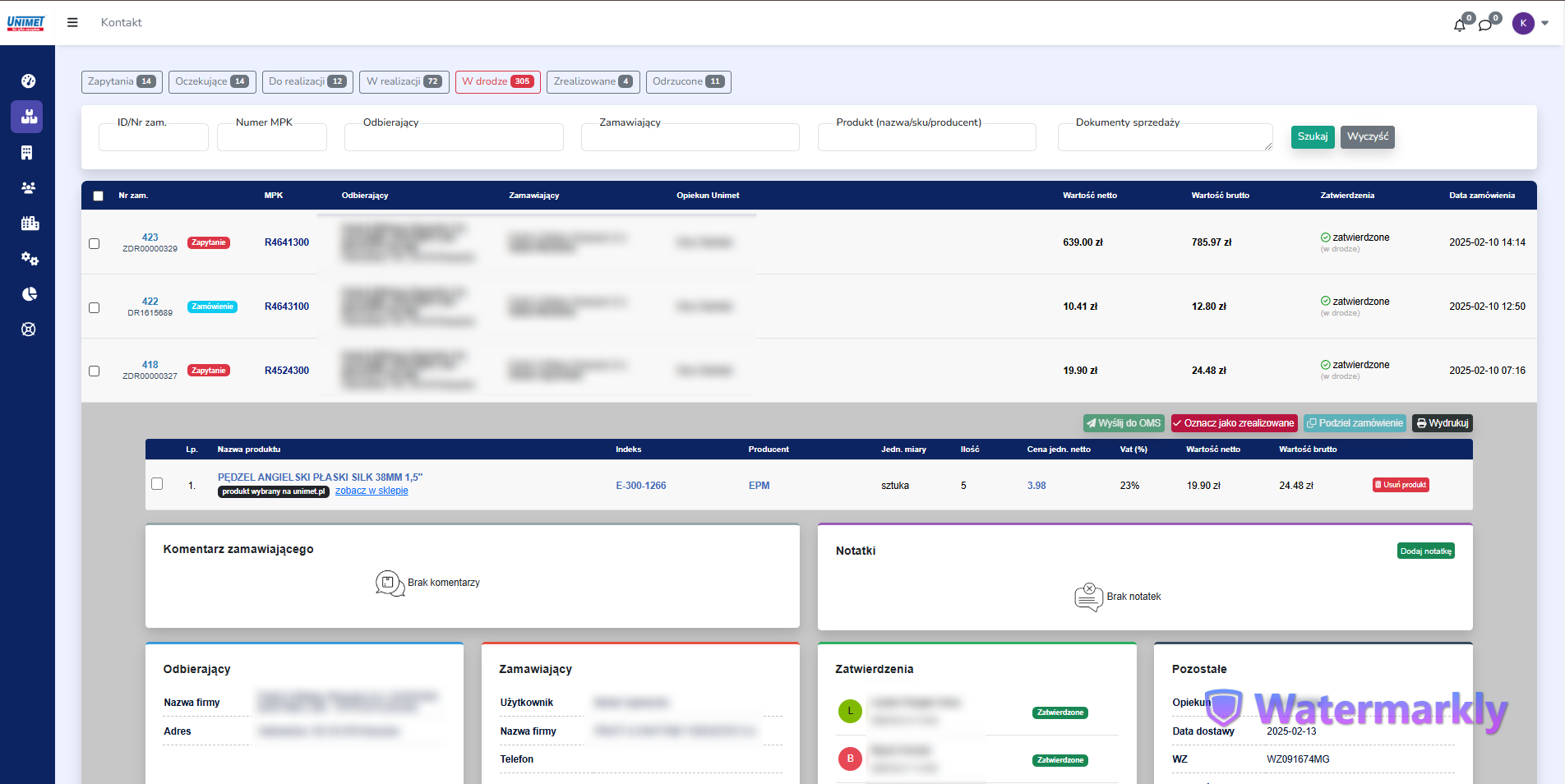Open the dashboard gauge icon in sidebar

[29, 81]
